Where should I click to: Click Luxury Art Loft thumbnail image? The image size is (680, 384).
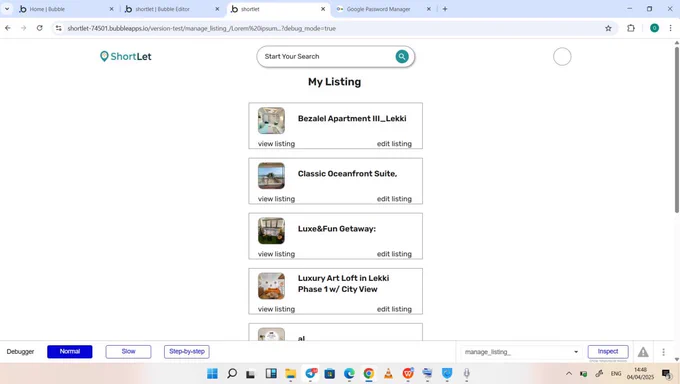point(271,286)
